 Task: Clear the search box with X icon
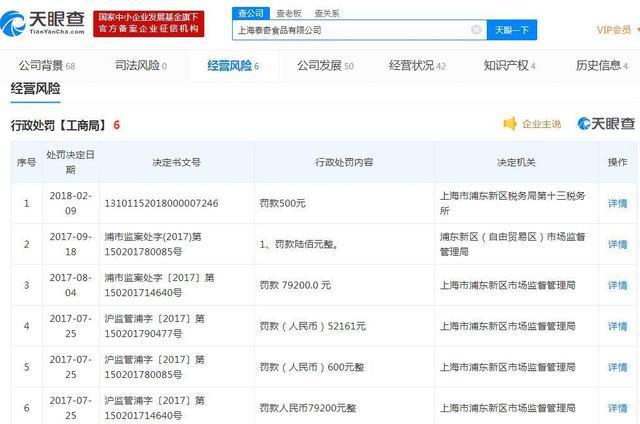[x=476, y=30]
